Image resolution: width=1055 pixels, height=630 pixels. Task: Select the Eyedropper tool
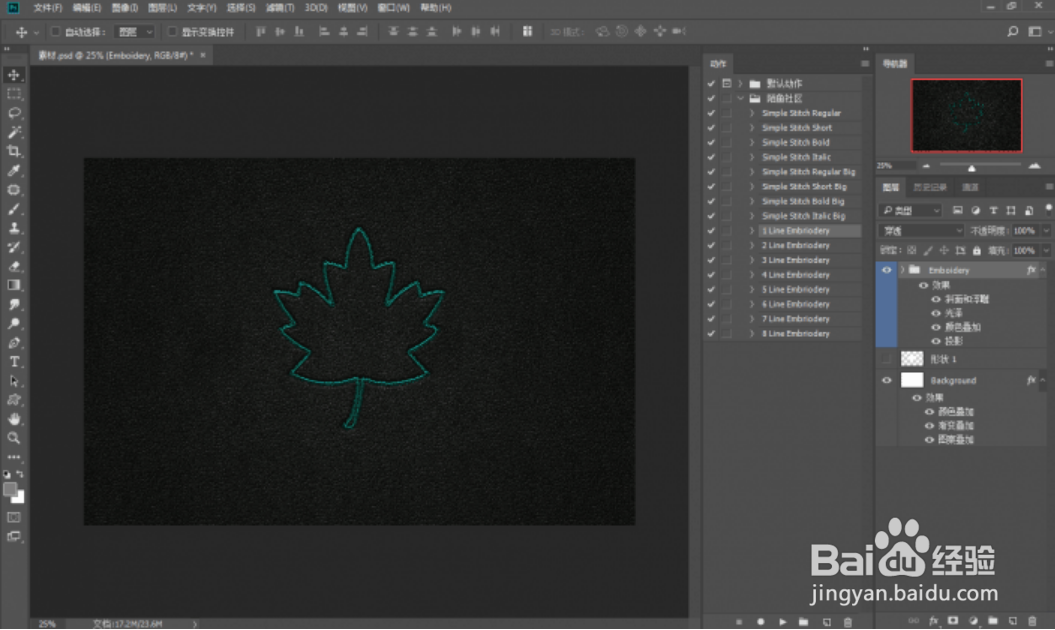click(x=14, y=170)
